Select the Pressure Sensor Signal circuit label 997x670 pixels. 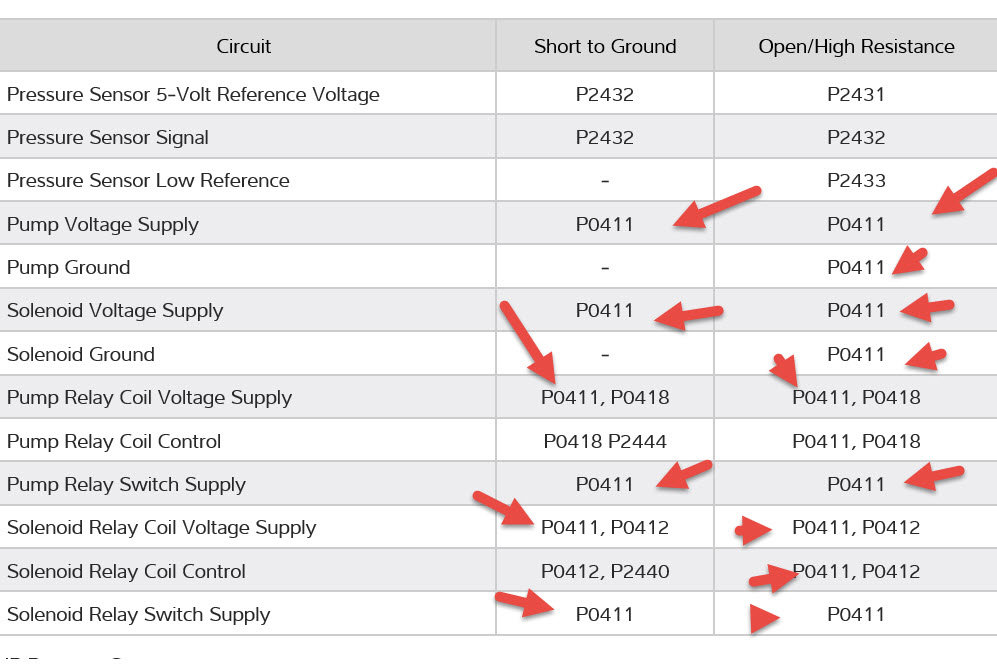pyautogui.click(x=108, y=138)
